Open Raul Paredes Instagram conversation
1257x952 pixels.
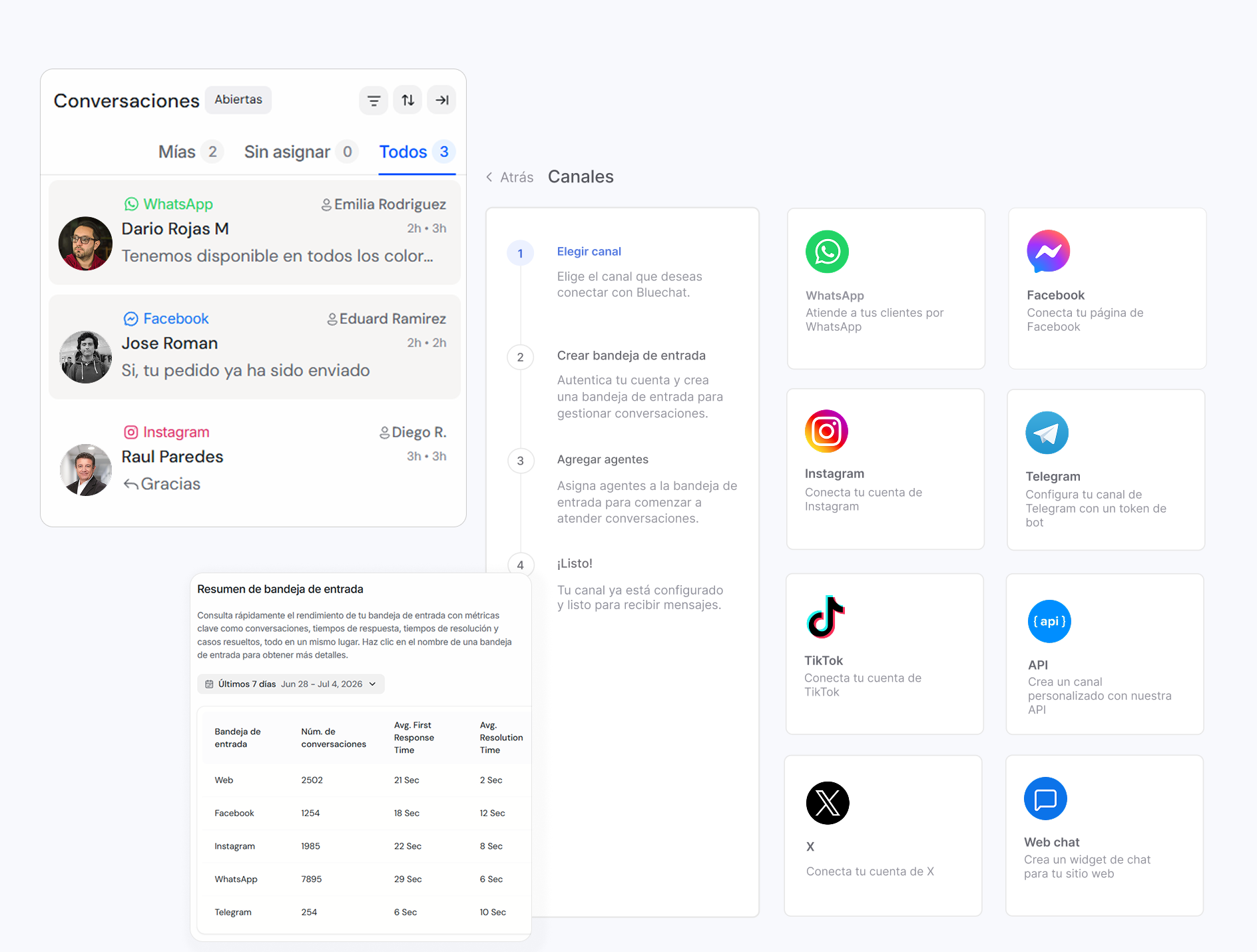pos(255,461)
